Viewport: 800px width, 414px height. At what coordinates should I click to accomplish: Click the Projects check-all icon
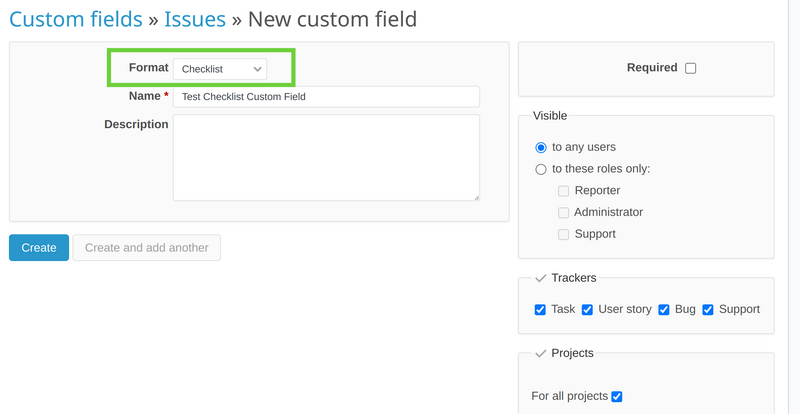pos(541,354)
